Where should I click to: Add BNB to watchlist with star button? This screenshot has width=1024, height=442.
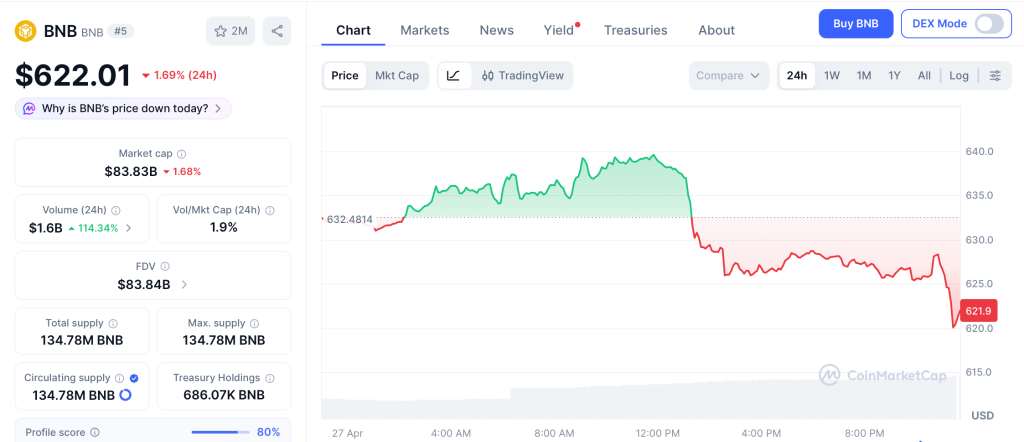[230, 31]
